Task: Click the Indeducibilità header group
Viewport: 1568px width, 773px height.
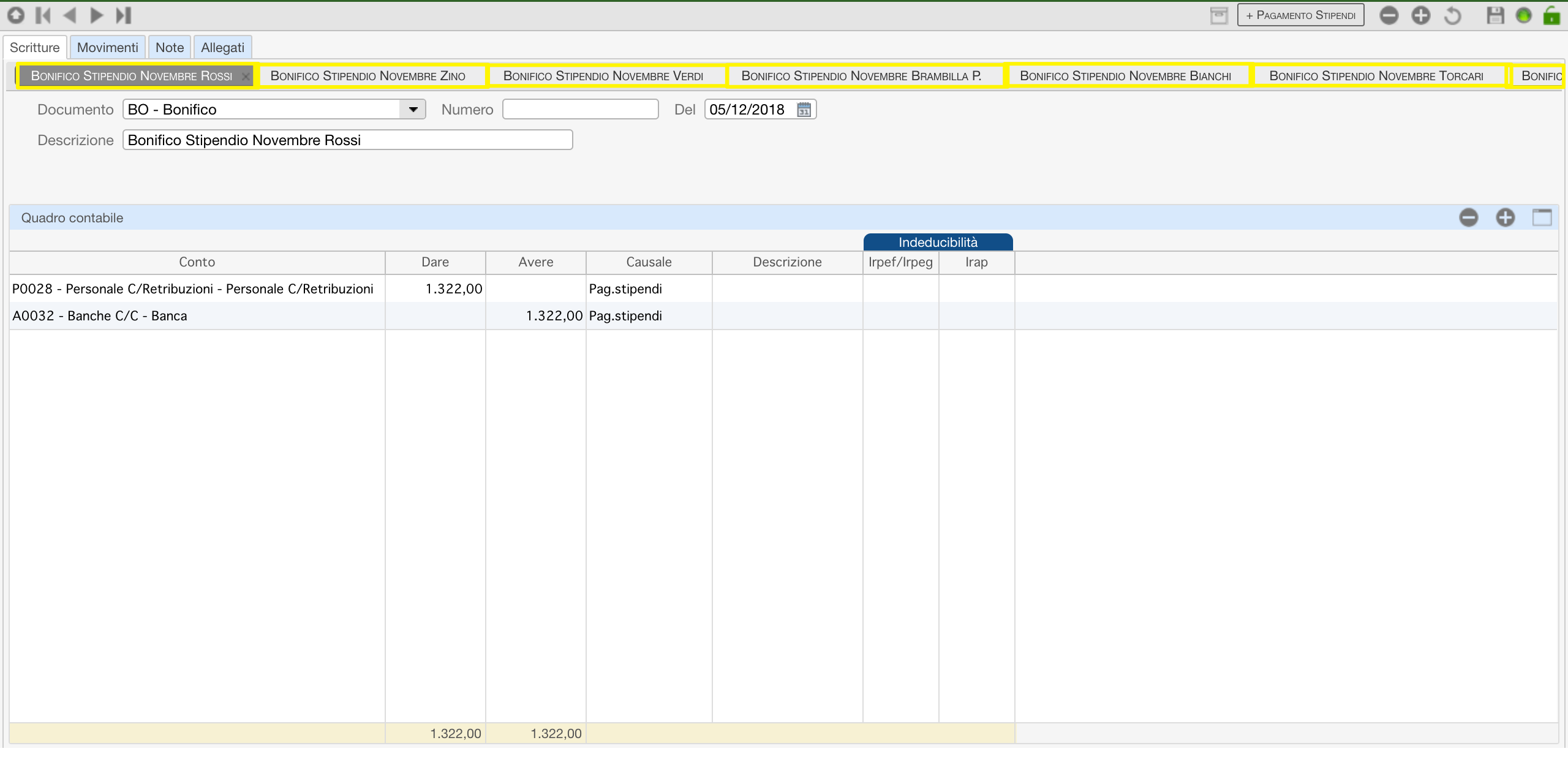Action: (x=938, y=242)
